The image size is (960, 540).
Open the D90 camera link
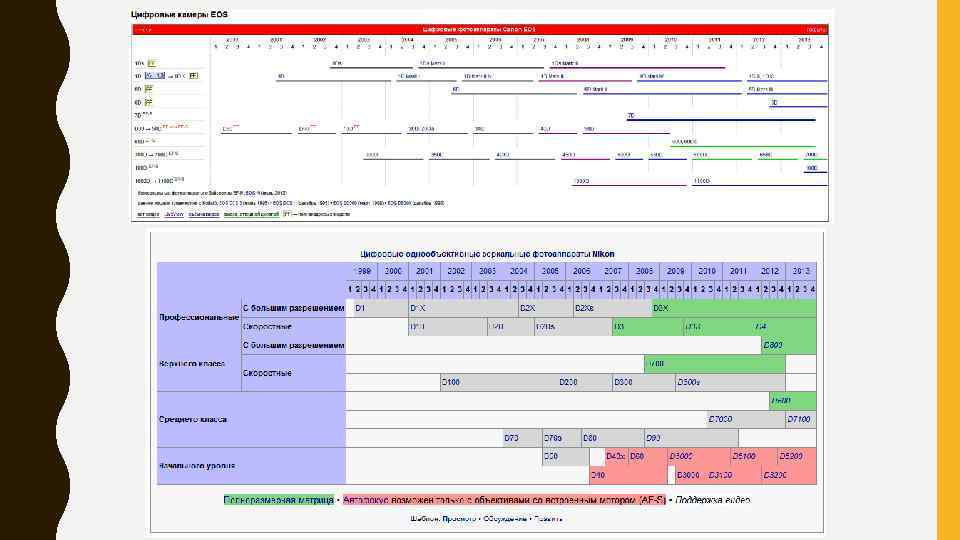653,438
